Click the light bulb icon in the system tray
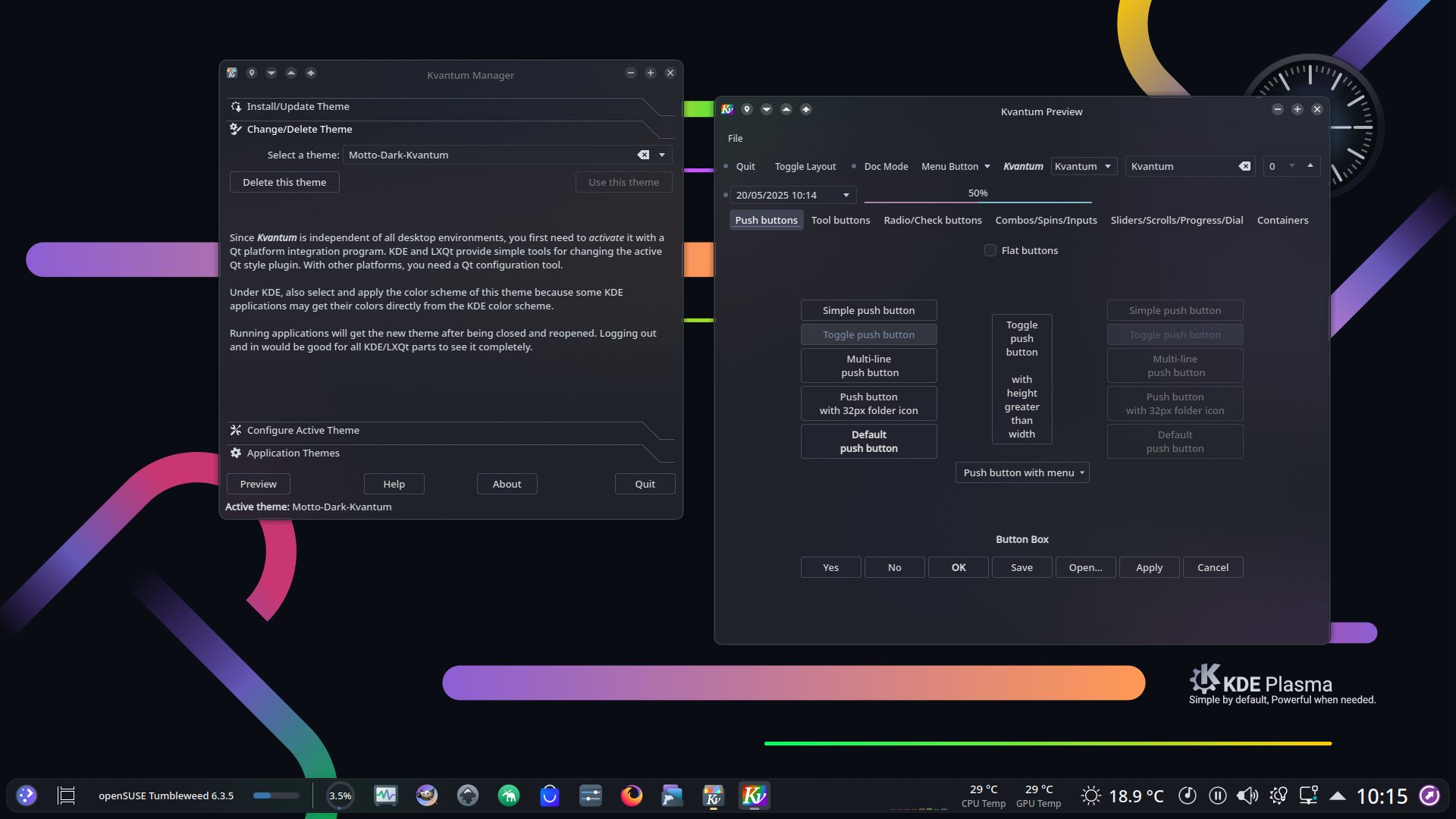The height and width of the screenshot is (819, 1456). tap(1279, 795)
